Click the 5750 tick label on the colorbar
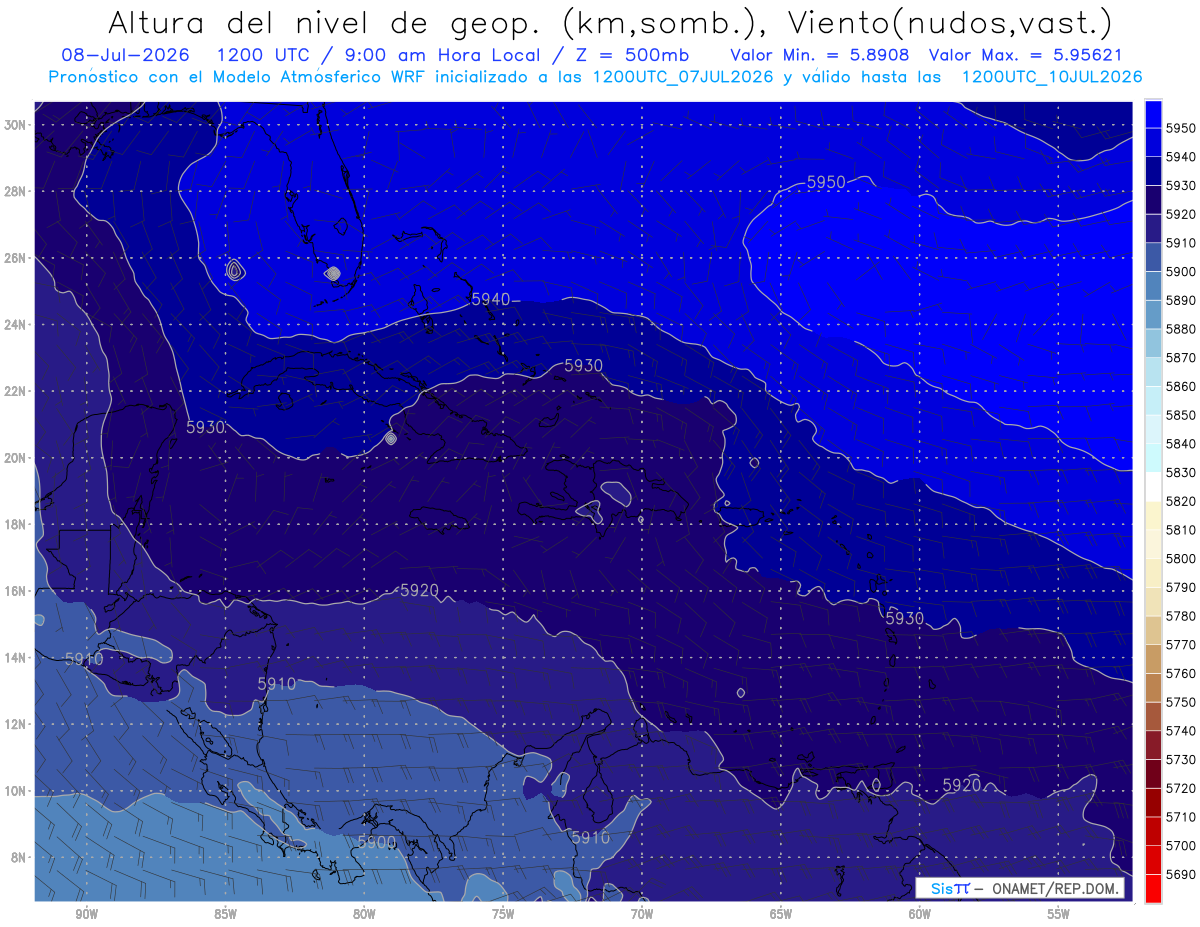 (x=1181, y=702)
